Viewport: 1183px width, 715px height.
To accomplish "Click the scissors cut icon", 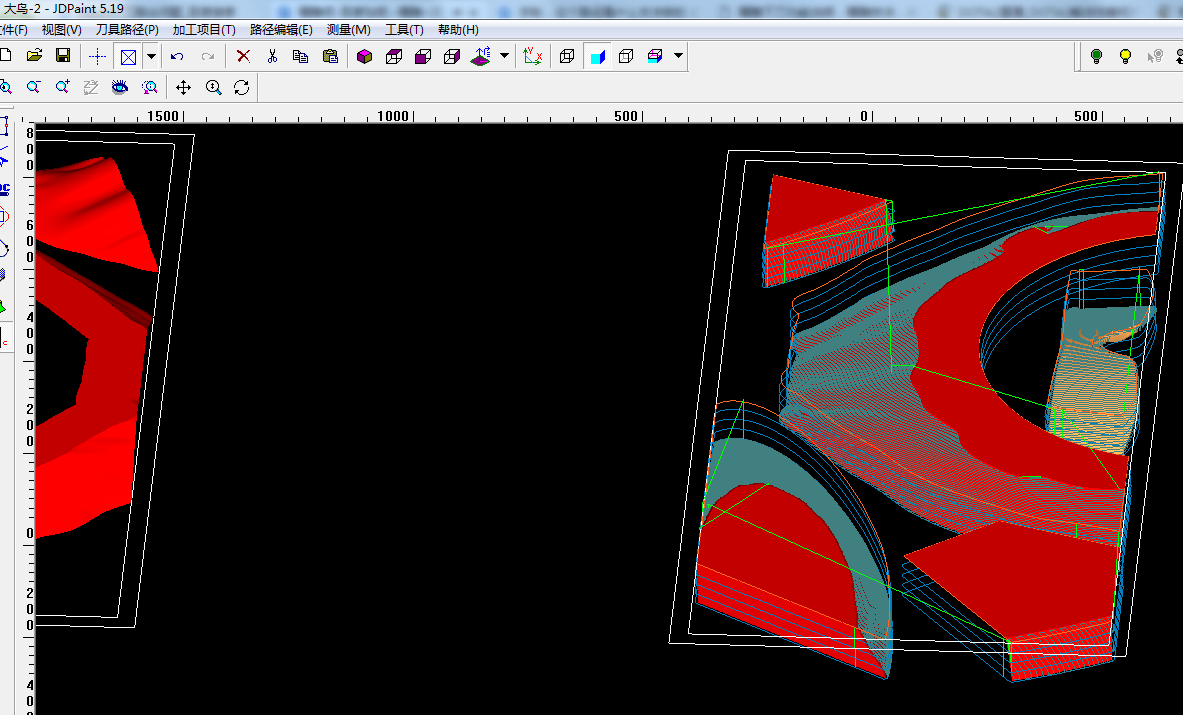I will [272, 57].
